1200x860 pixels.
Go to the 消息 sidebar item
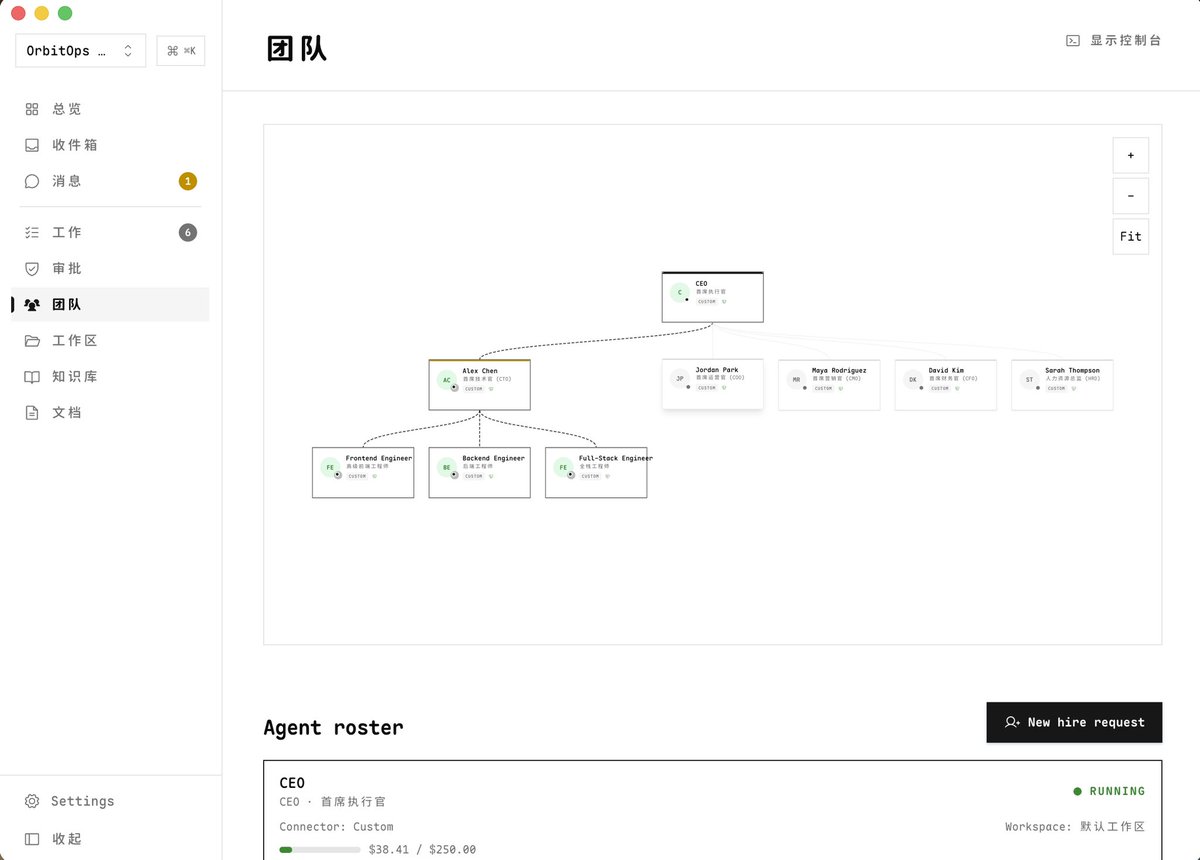tap(110, 181)
